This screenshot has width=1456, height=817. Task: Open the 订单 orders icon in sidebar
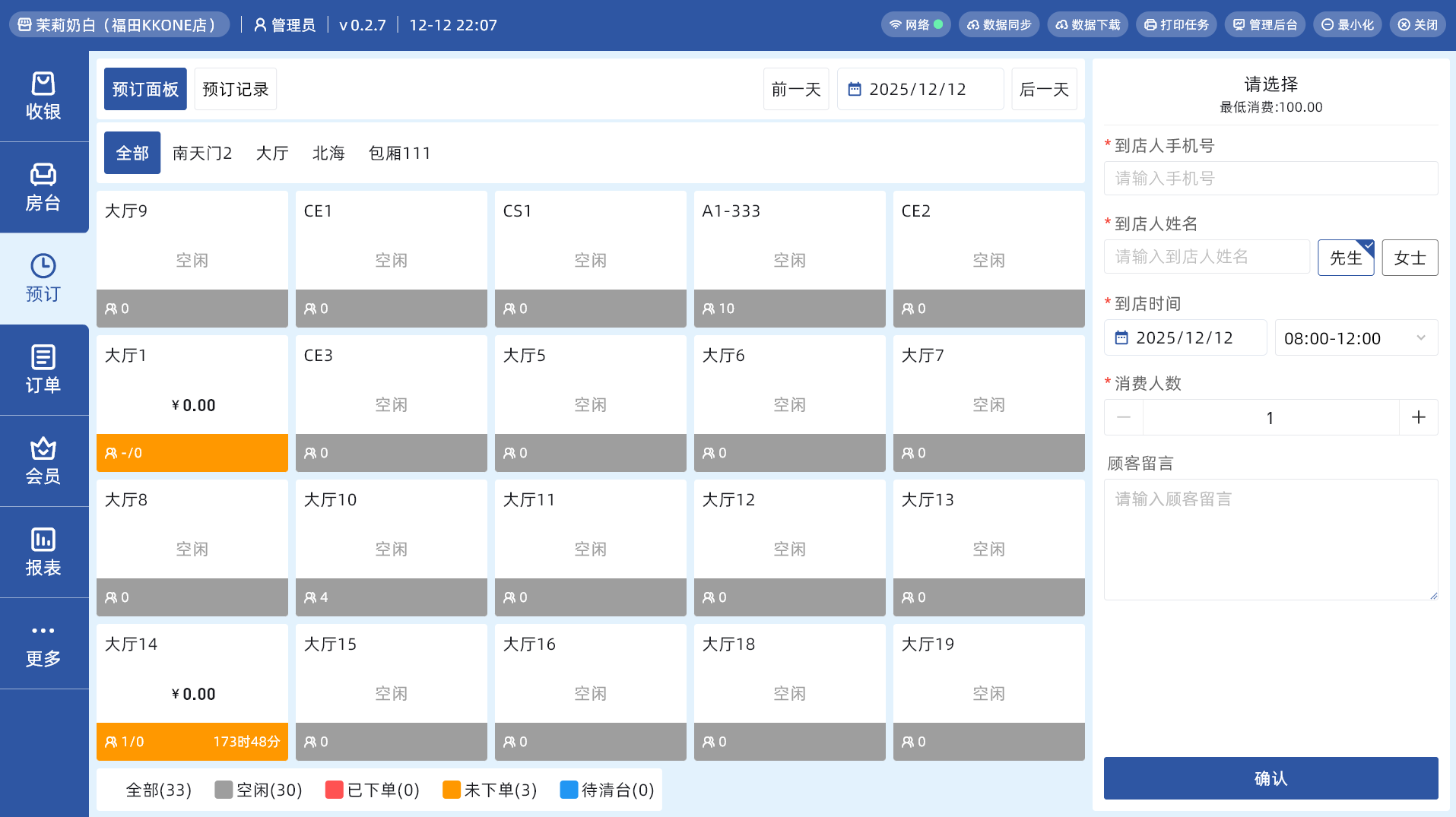coord(43,357)
